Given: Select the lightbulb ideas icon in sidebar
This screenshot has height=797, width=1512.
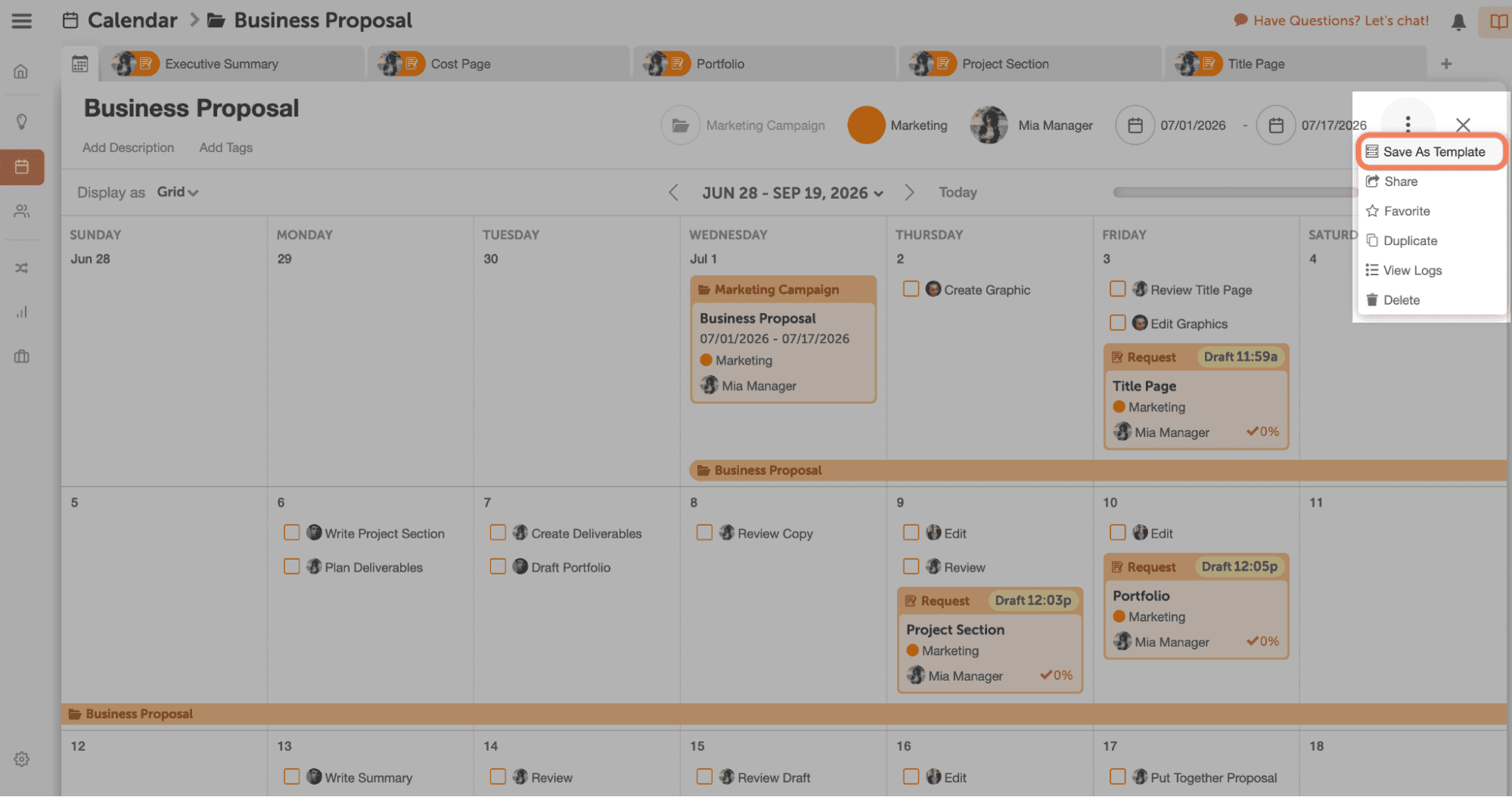Looking at the screenshot, I should (21, 120).
